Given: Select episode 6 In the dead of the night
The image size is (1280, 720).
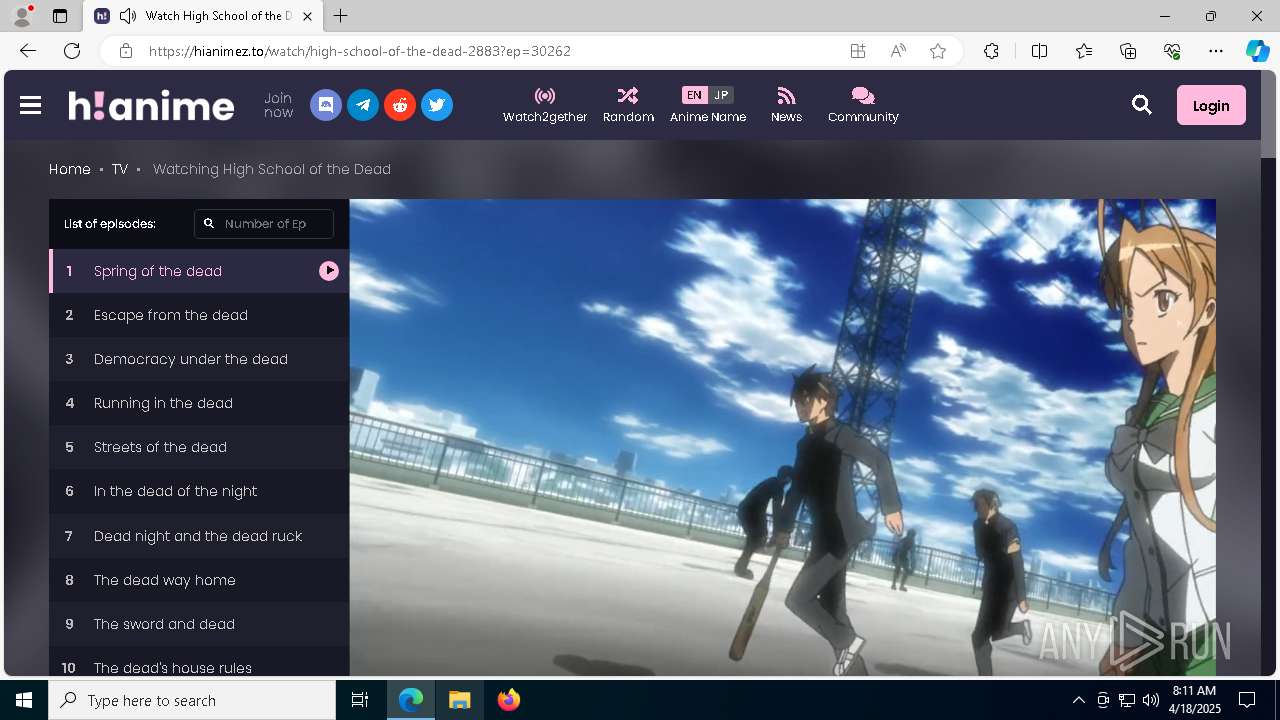Looking at the screenshot, I should pyautogui.click(x=199, y=491).
